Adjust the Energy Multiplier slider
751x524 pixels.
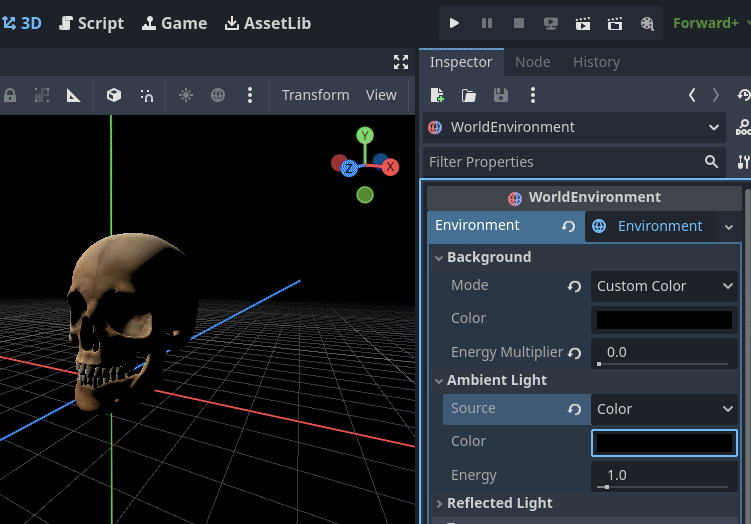[663, 364]
